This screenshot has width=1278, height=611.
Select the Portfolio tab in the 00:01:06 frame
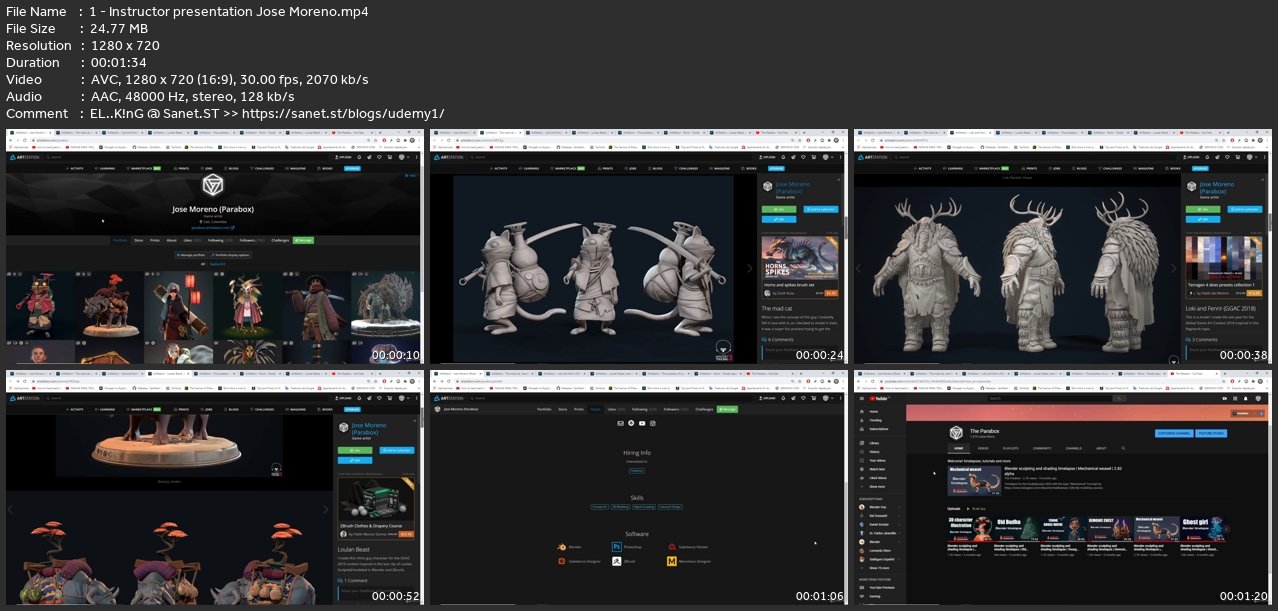coord(544,409)
